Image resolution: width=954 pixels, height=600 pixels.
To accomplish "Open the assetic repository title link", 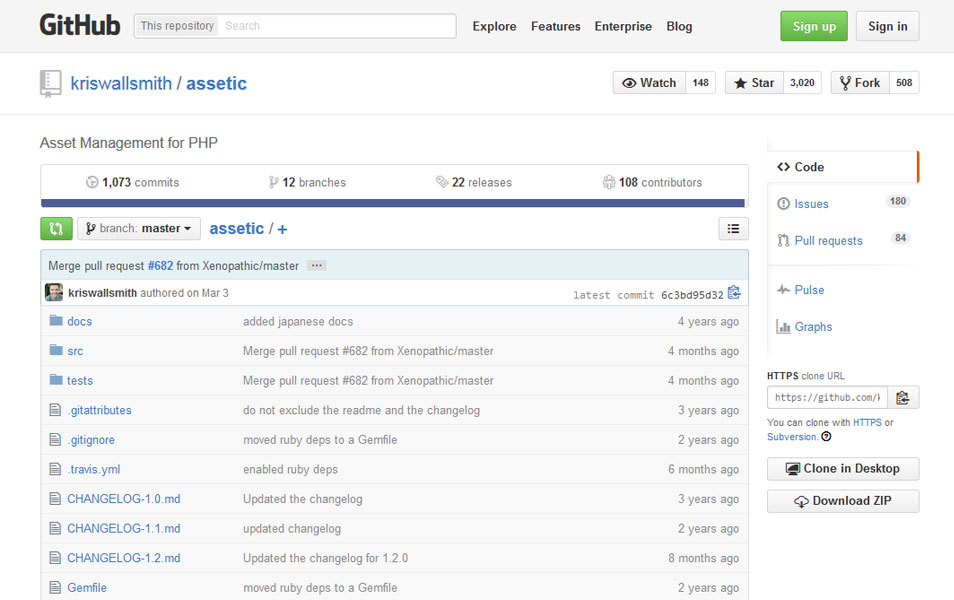I will pyautogui.click(x=216, y=83).
